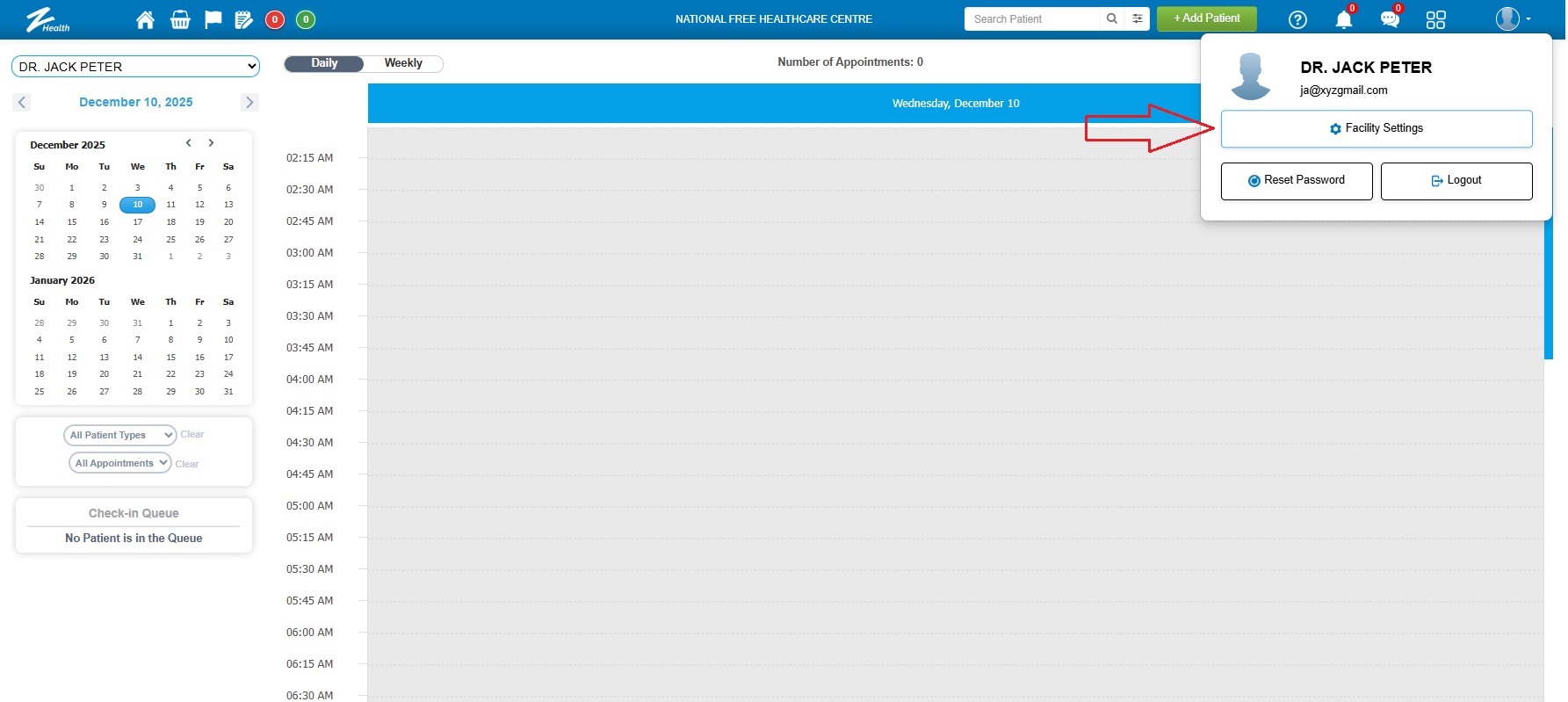Open Facility Settings from profile menu
The height and width of the screenshot is (702, 1568).
click(x=1376, y=128)
